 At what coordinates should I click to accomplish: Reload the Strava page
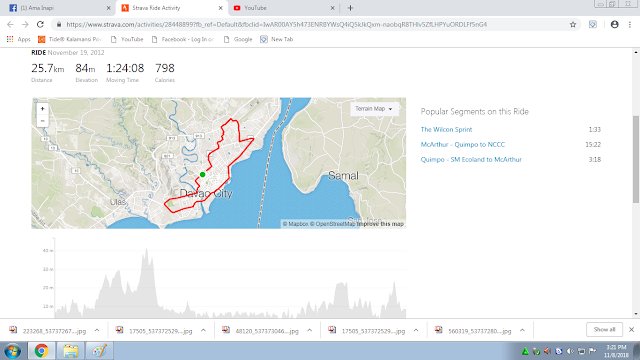(40, 24)
